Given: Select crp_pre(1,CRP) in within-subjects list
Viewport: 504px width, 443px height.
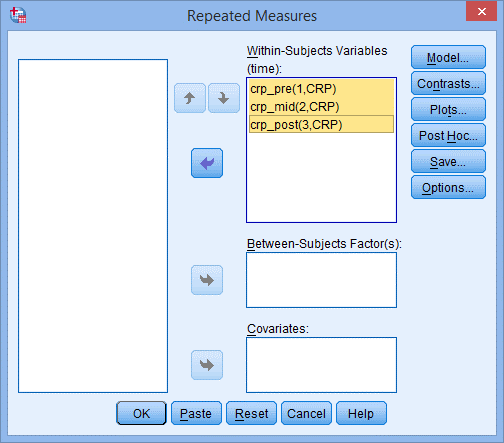Looking at the screenshot, I should [x=321, y=89].
